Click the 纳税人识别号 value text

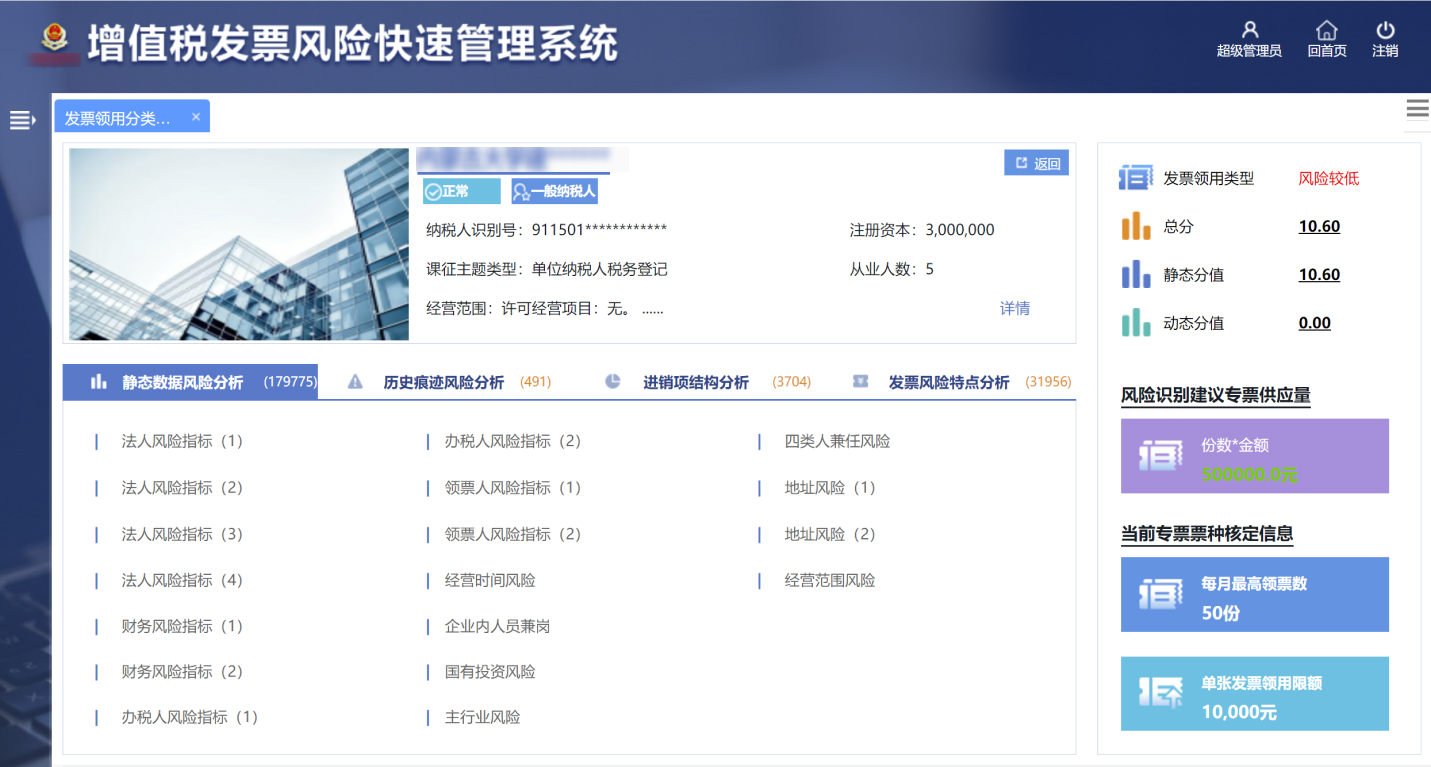[599, 230]
